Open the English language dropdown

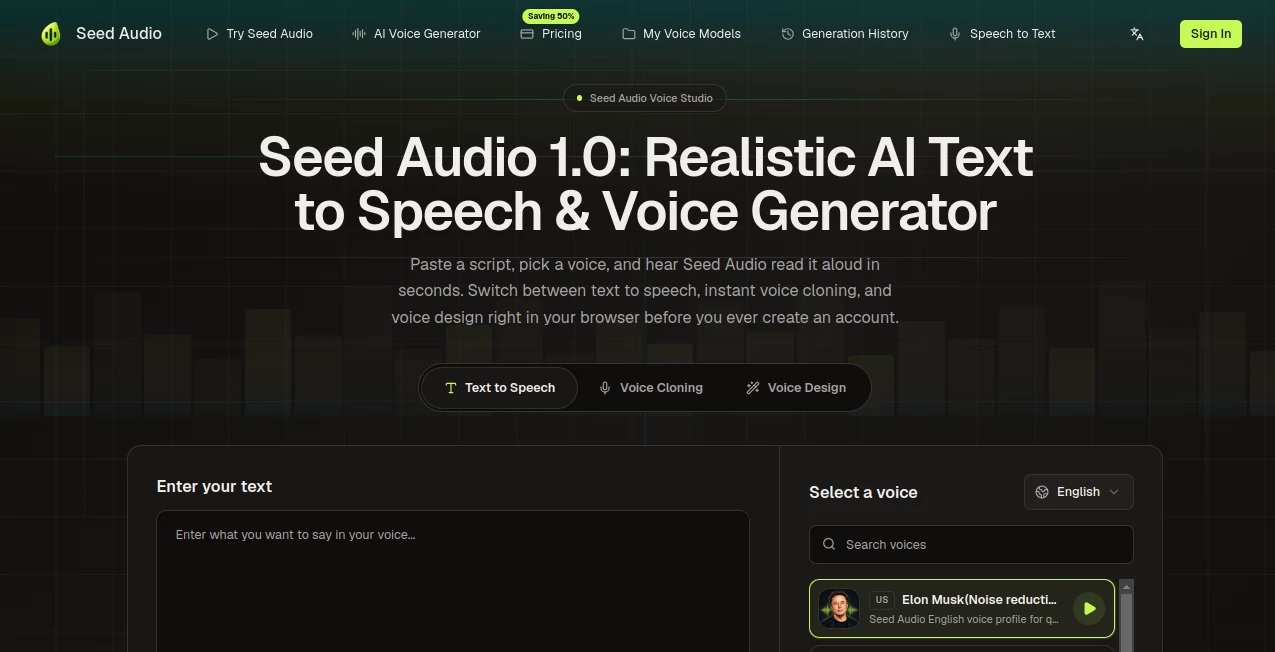(x=1079, y=492)
